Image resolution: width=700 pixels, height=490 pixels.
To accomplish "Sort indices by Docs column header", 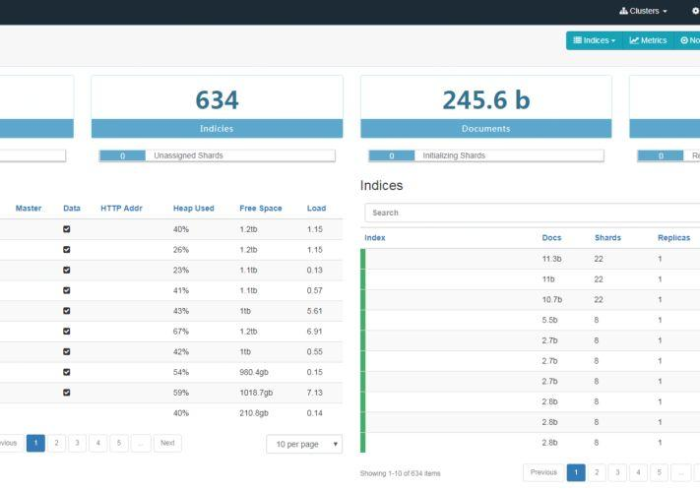I will (x=551, y=238).
